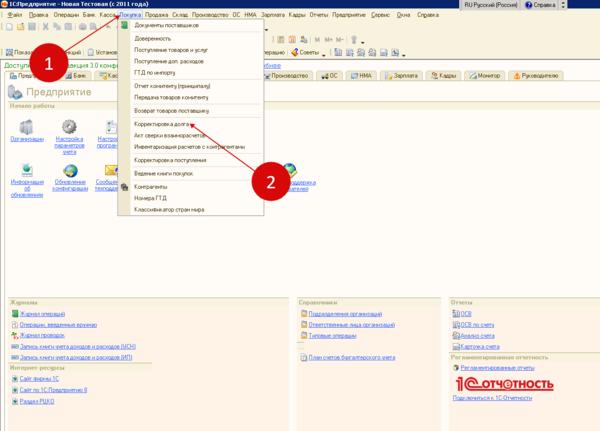The height and width of the screenshot is (431, 600).
Task: Click the Paste toolbar icon
Action: point(68,26)
